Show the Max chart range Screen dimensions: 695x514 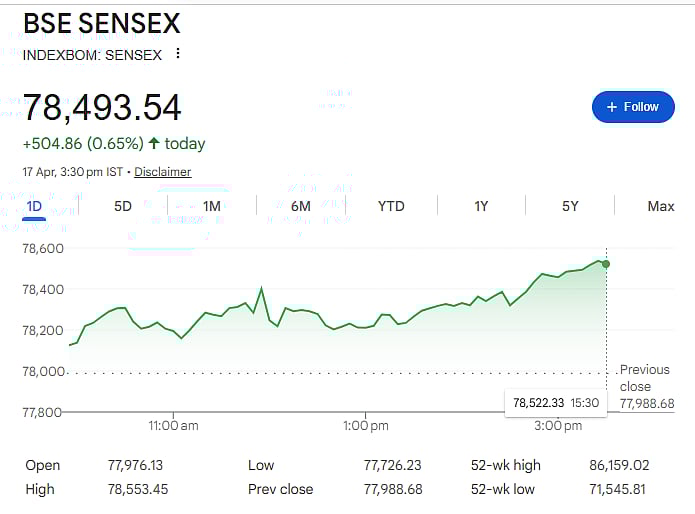tap(660, 206)
